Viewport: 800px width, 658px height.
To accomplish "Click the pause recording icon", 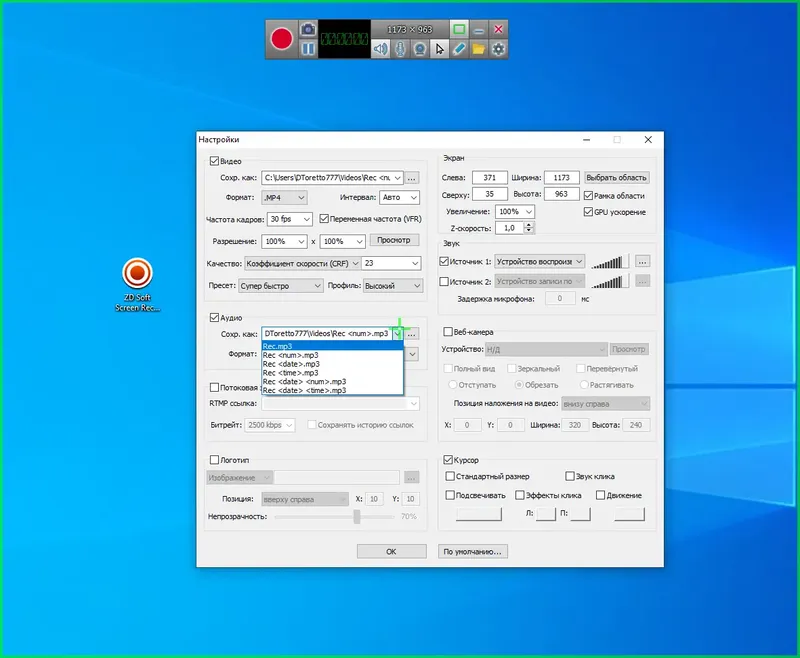I will pyautogui.click(x=308, y=48).
